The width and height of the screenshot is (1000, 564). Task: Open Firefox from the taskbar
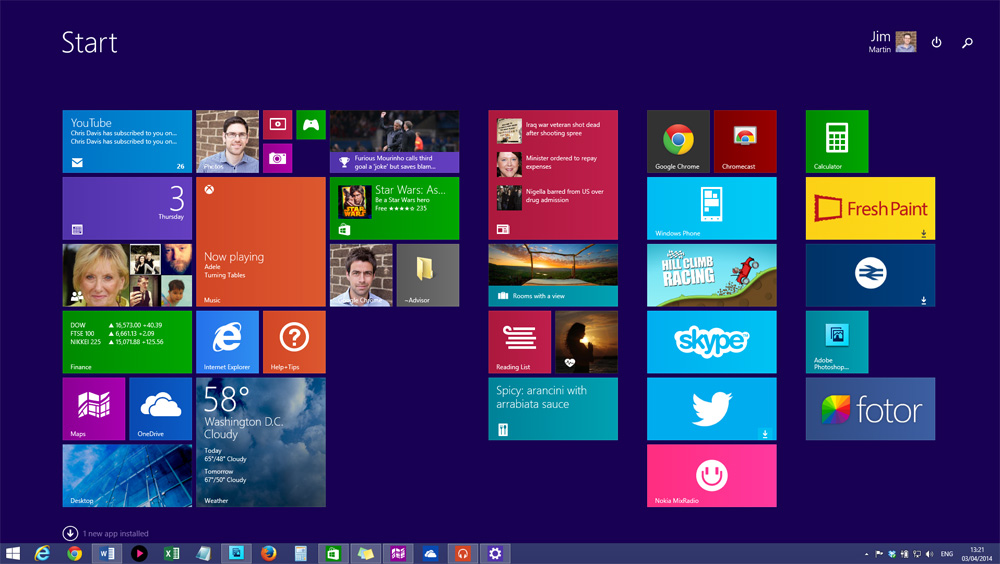click(268, 553)
